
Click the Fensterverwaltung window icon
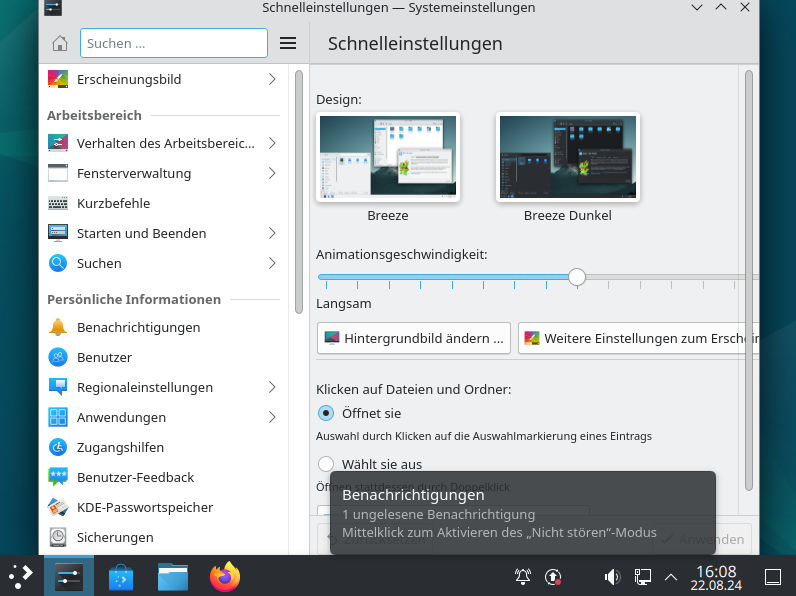tap(58, 173)
